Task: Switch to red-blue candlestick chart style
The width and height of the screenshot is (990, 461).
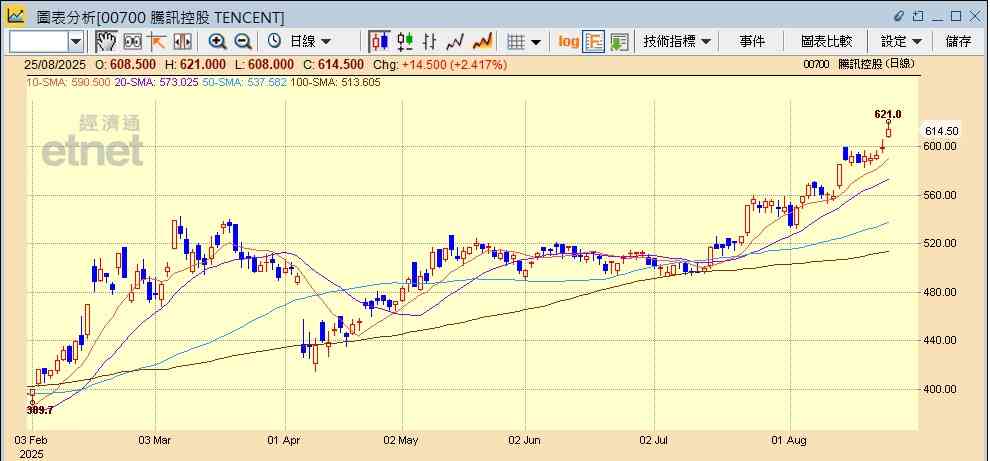Action: pos(379,42)
